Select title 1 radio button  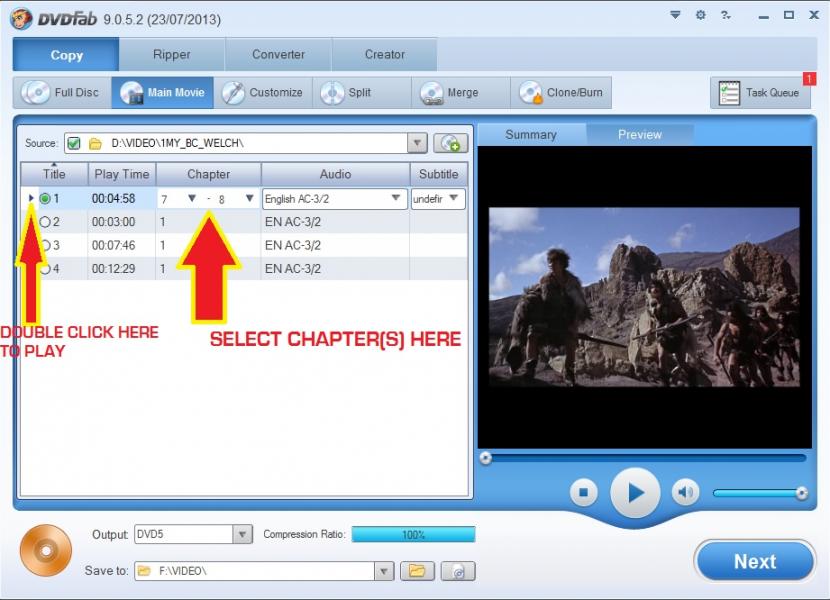pyautogui.click(x=45, y=199)
